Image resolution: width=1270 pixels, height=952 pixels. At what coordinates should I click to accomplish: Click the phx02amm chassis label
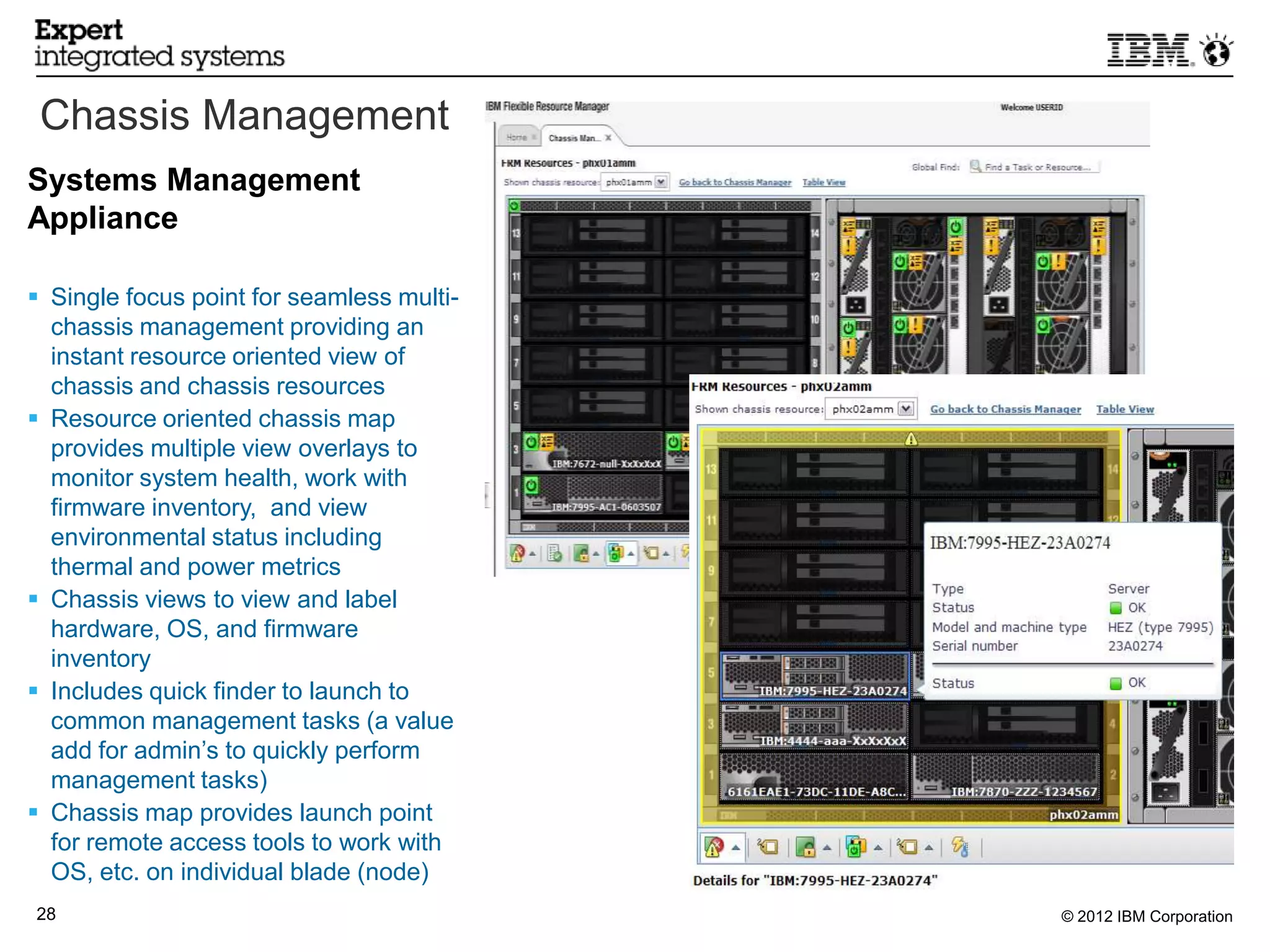pos(1083,814)
